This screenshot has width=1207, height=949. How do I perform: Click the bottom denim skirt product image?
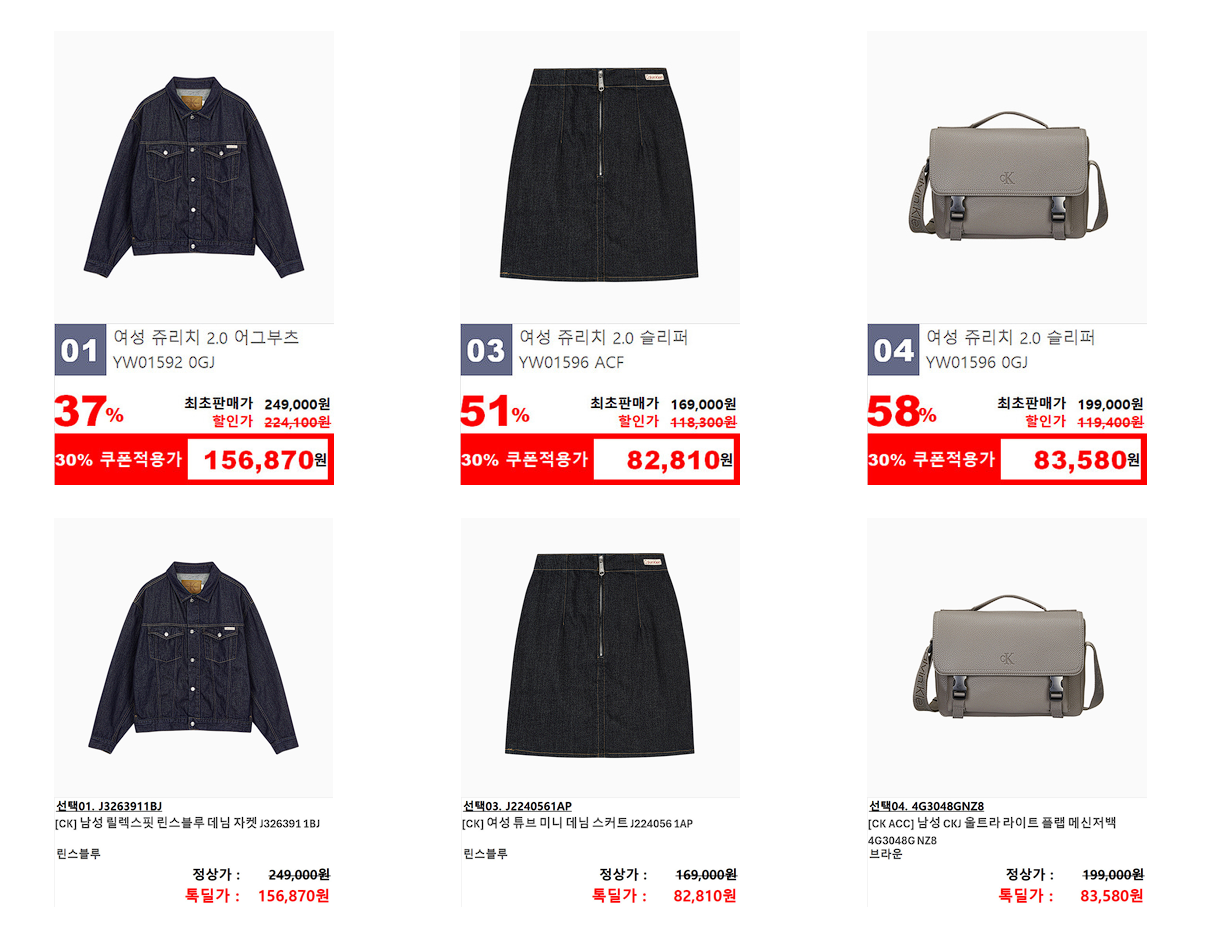pyautogui.click(x=600, y=658)
